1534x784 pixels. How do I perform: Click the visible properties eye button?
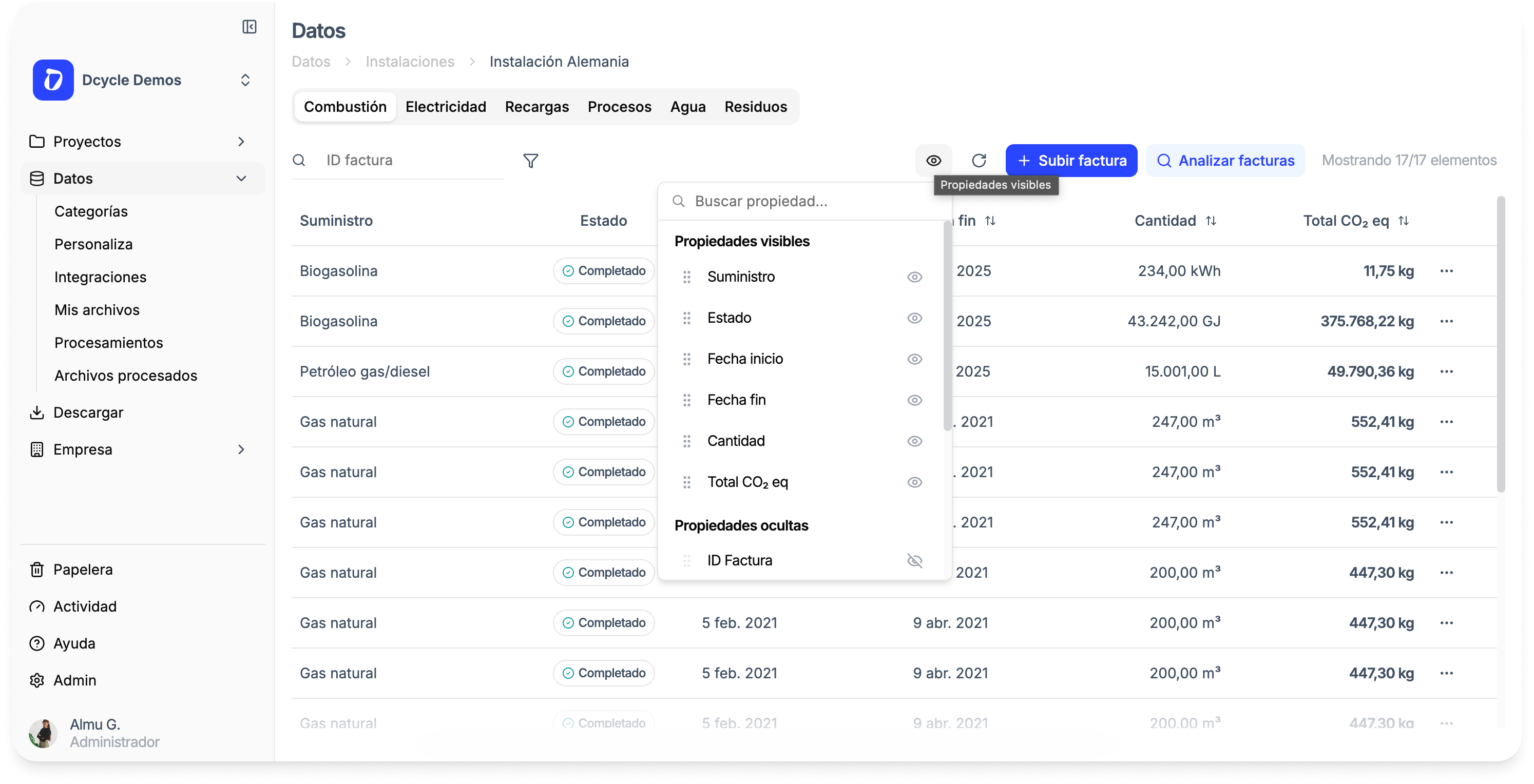pyautogui.click(x=933, y=161)
